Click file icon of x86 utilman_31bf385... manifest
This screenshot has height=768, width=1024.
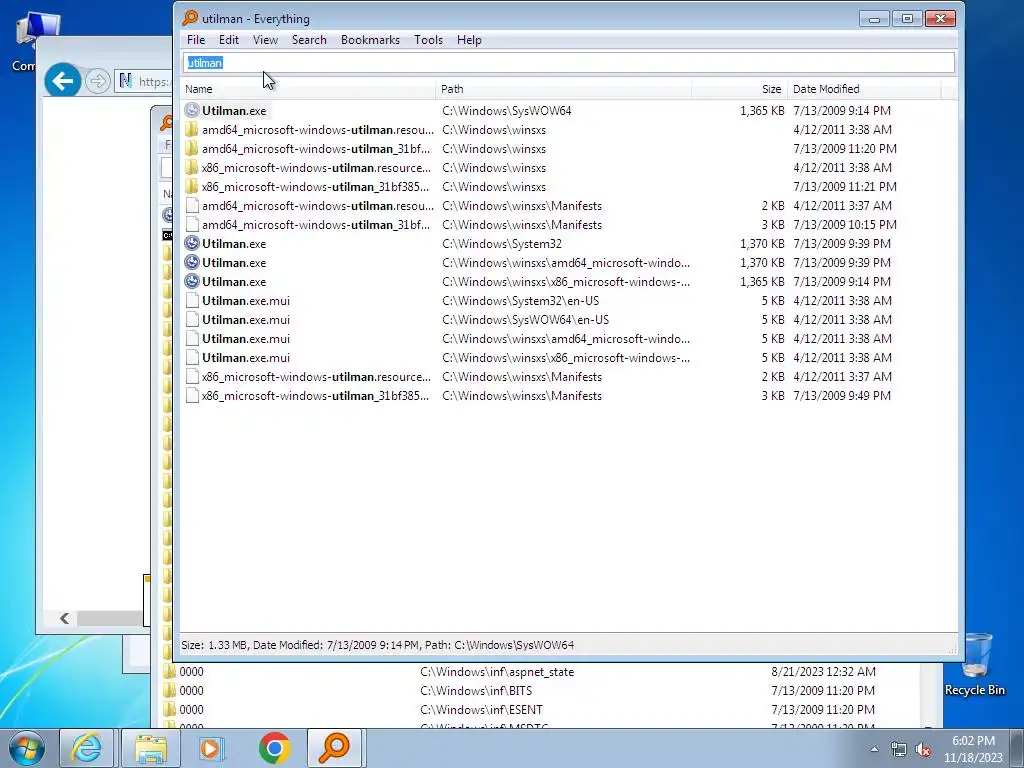pos(191,396)
